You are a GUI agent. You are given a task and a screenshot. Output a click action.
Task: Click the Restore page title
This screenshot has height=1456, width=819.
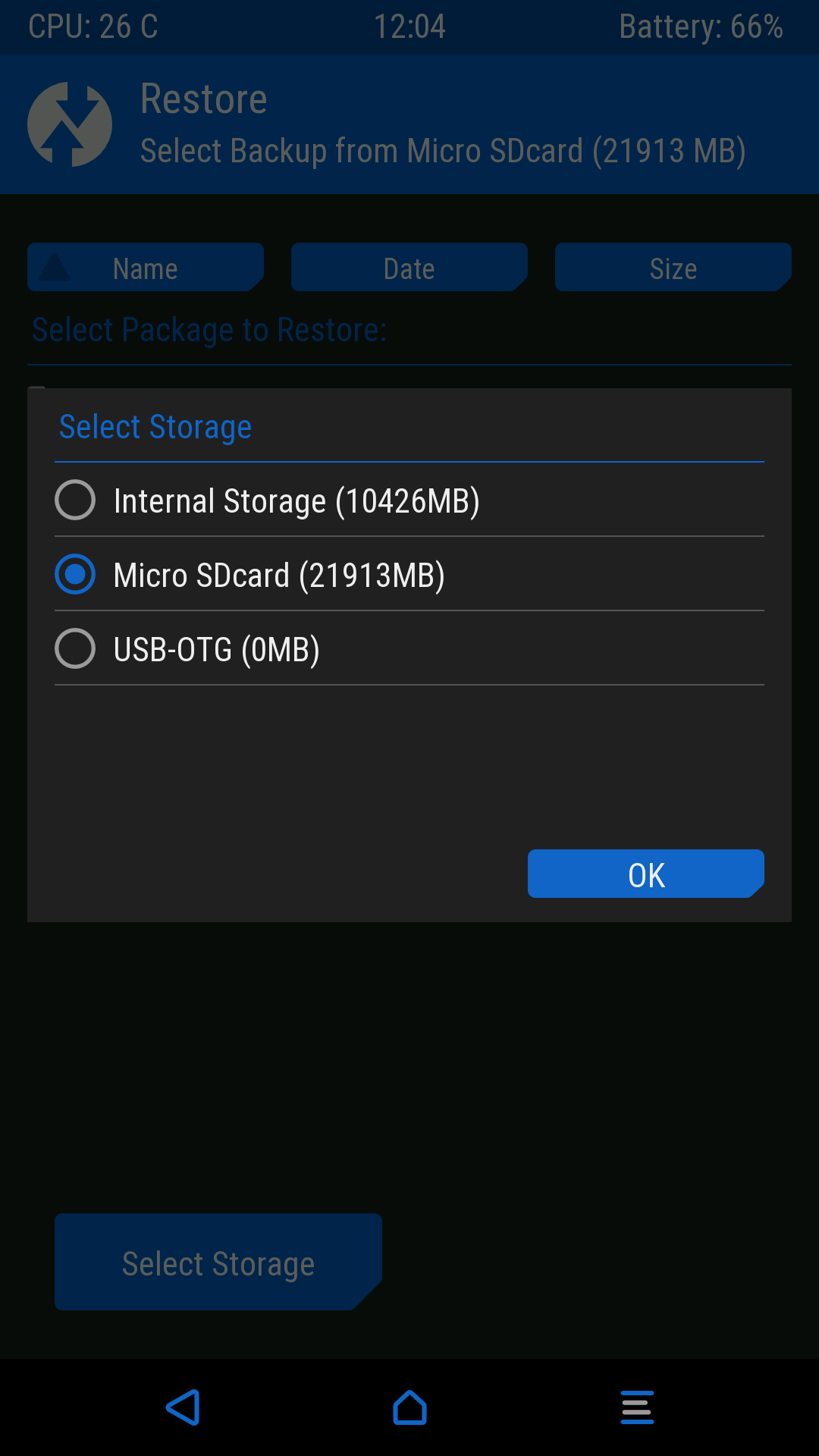pos(204,99)
